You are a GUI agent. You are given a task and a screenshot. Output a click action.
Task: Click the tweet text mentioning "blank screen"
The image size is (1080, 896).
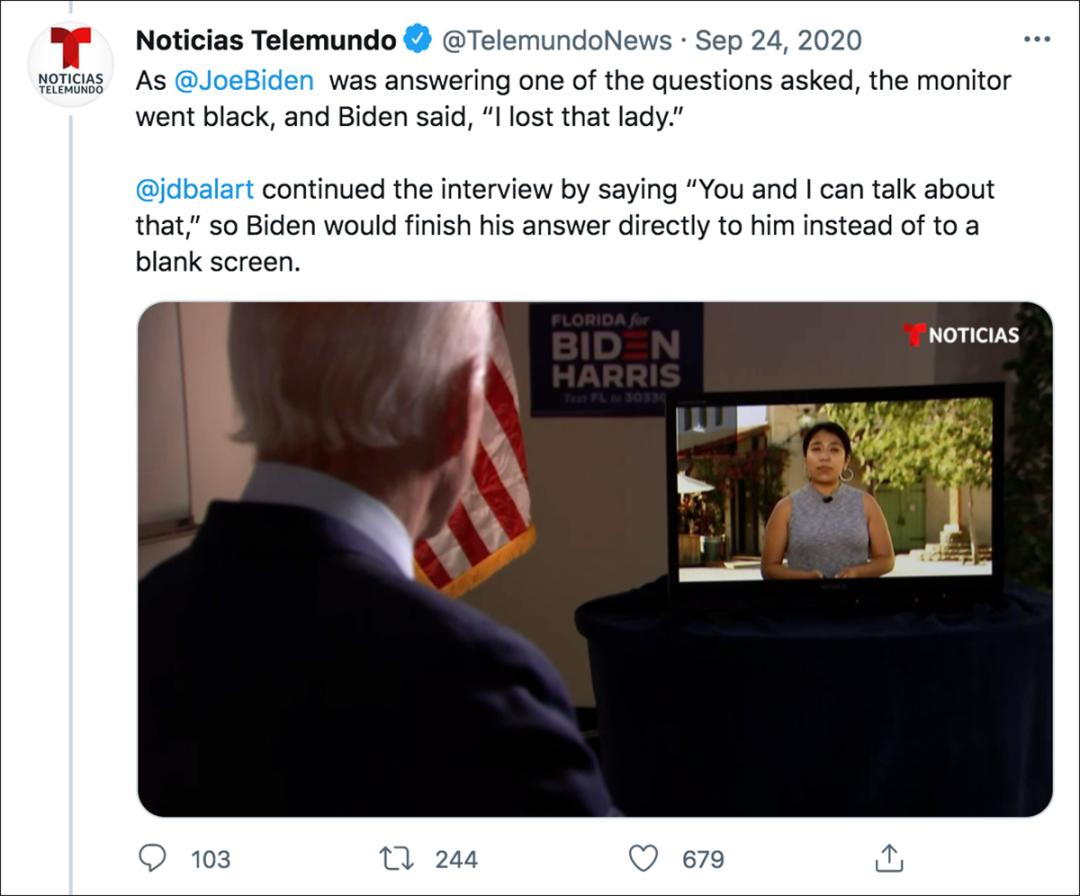click(x=218, y=261)
